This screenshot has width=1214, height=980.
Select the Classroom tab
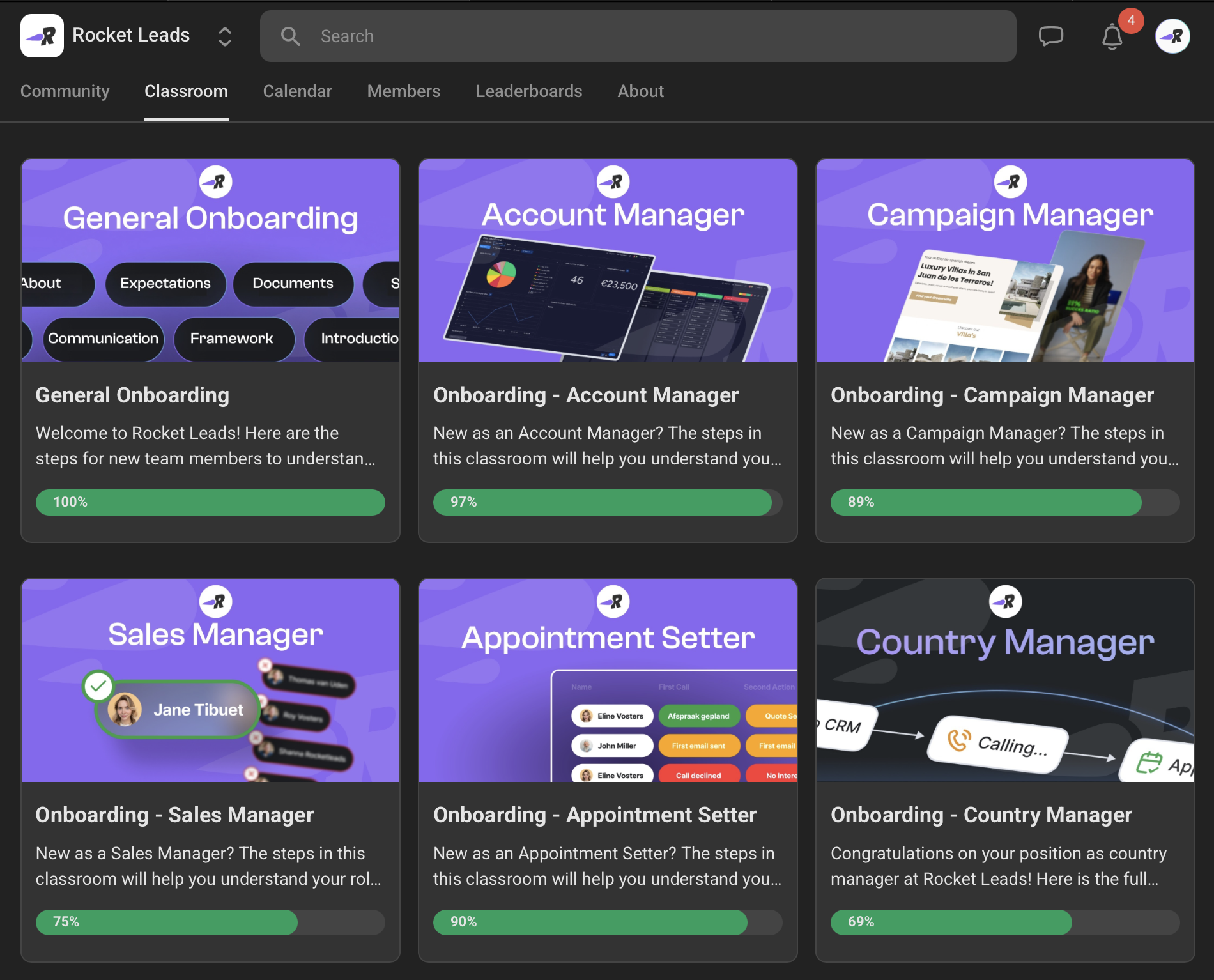click(x=186, y=91)
